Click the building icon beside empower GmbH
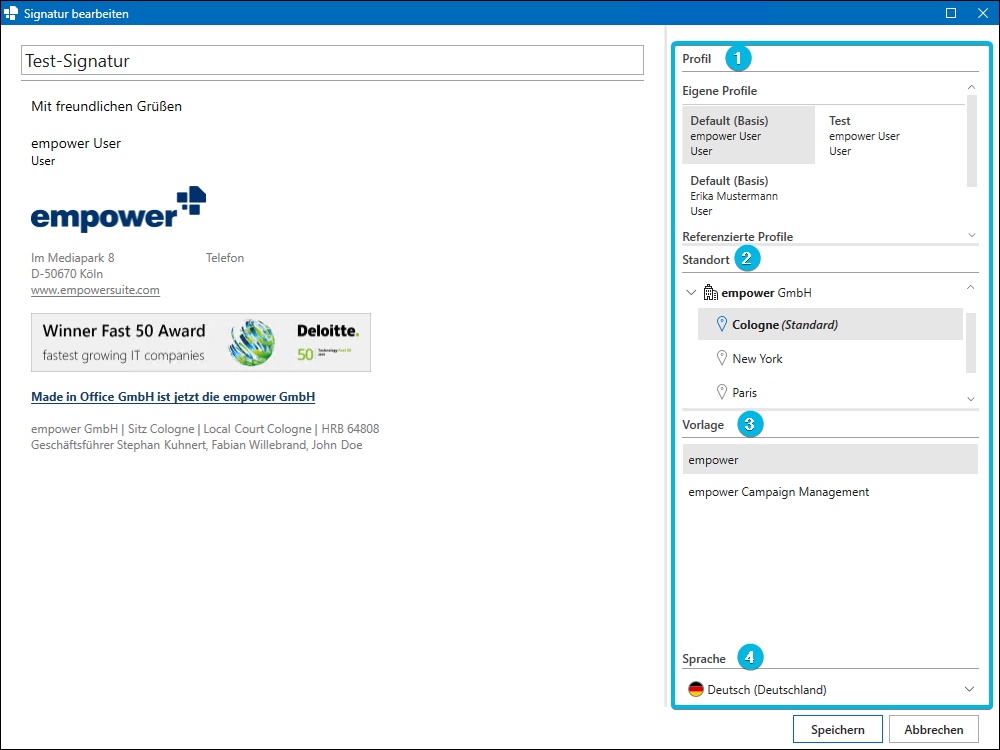Screen dimensions: 1000x750 (x=710, y=293)
